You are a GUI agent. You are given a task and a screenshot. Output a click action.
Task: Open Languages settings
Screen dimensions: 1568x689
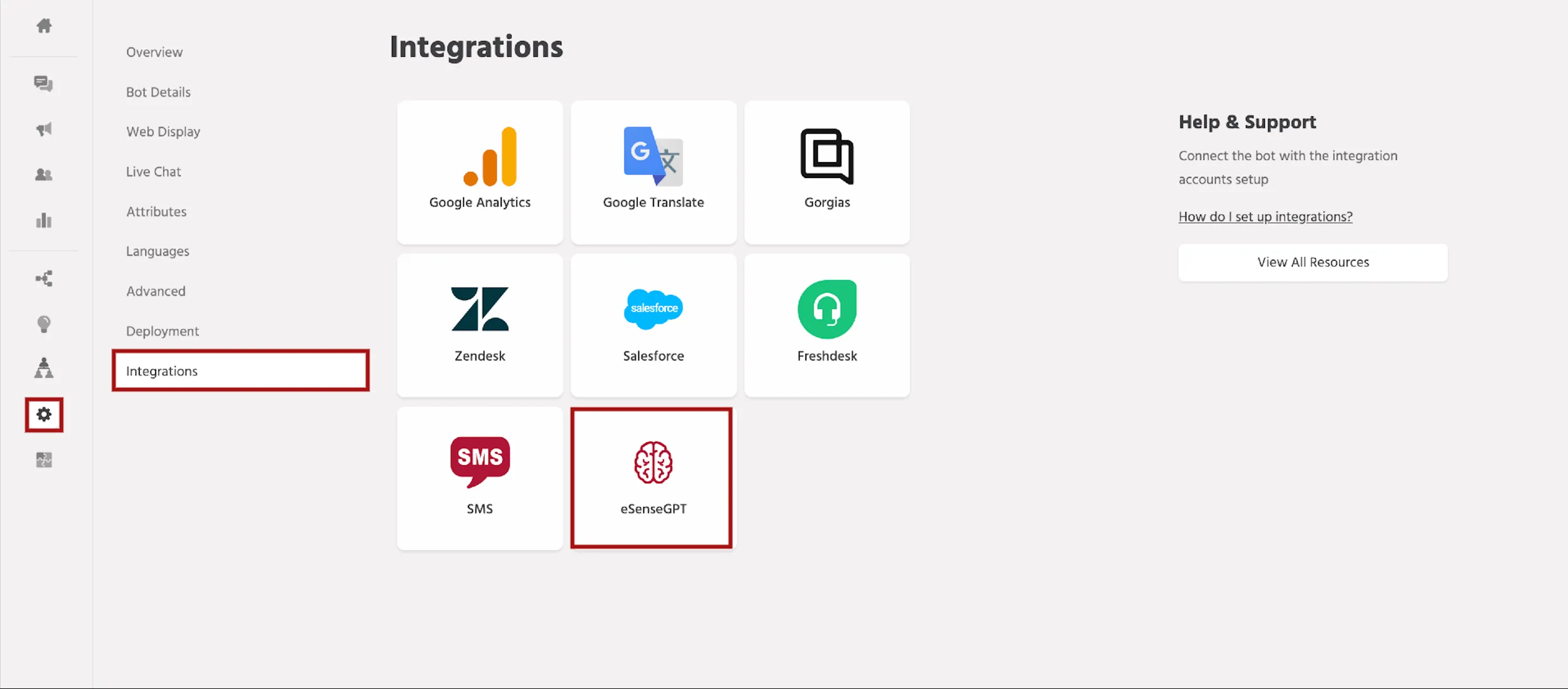click(x=158, y=251)
